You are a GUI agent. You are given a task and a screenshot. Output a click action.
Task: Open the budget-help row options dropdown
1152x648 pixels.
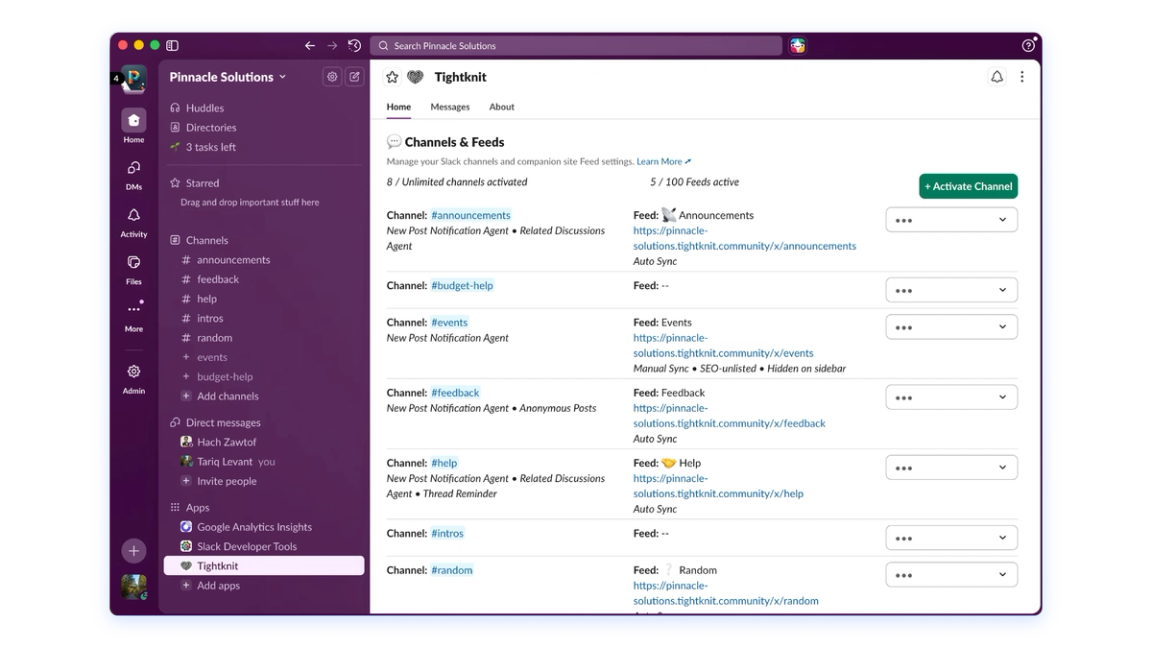[x=951, y=290]
